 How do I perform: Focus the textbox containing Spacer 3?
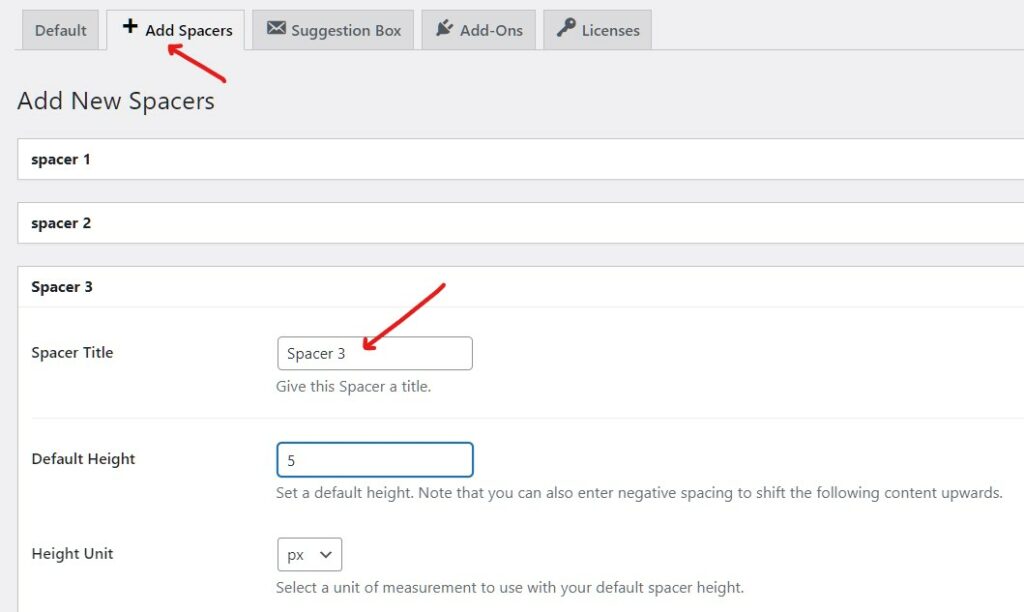pyautogui.click(x=374, y=353)
